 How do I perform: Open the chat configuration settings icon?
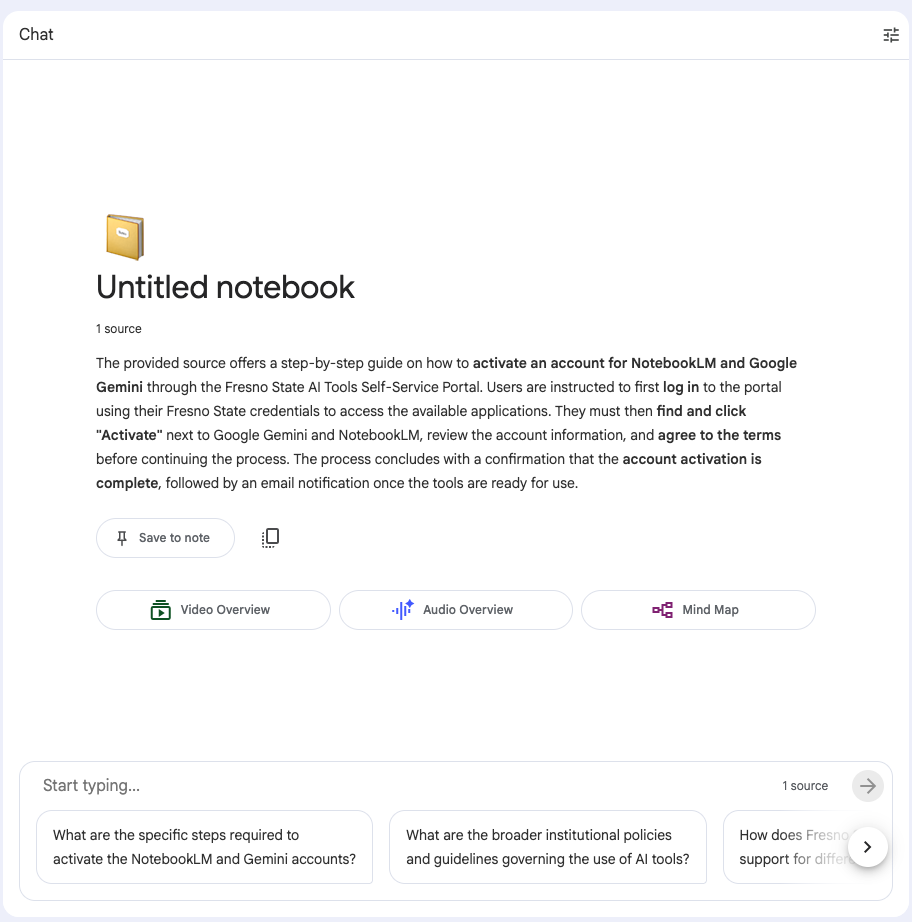point(891,35)
